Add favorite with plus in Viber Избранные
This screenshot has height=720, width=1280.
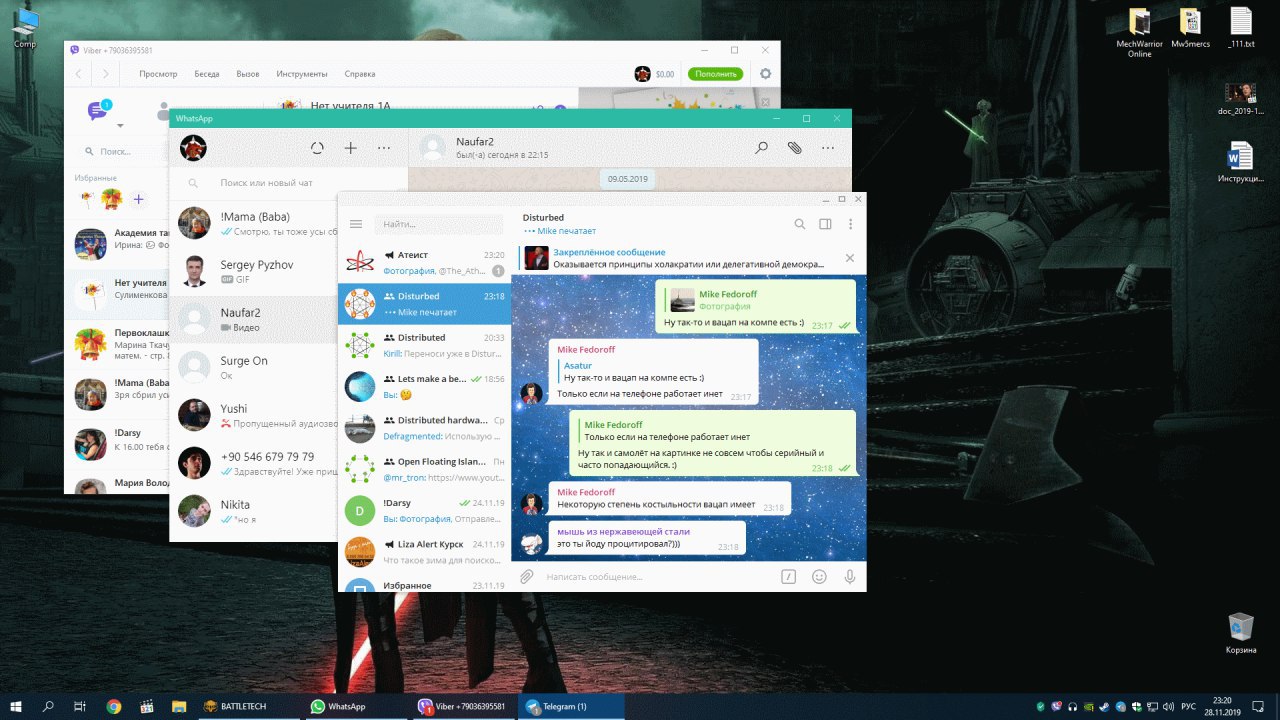(x=138, y=200)
